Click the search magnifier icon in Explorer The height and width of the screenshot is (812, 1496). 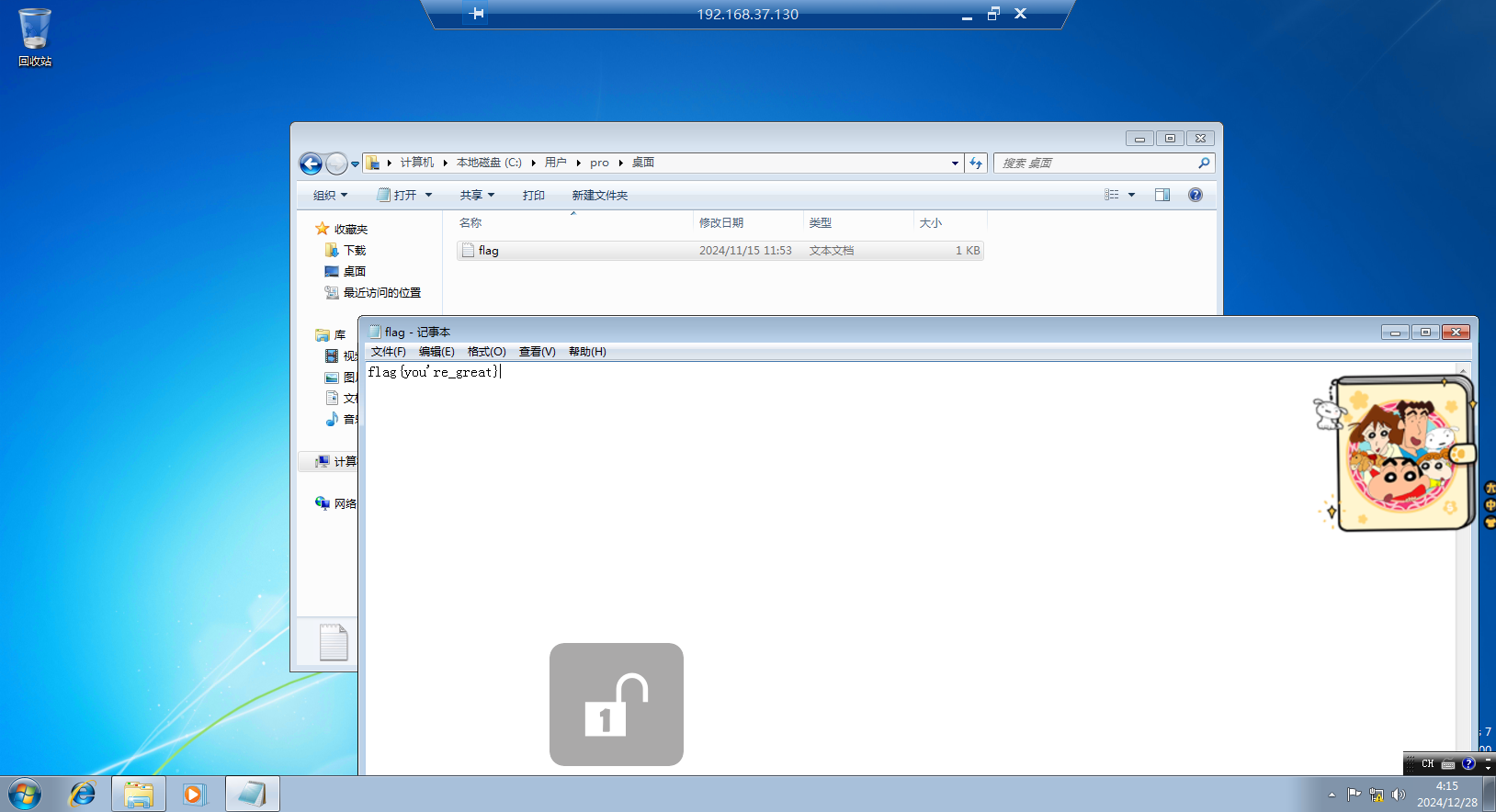tap(1204, 163)
